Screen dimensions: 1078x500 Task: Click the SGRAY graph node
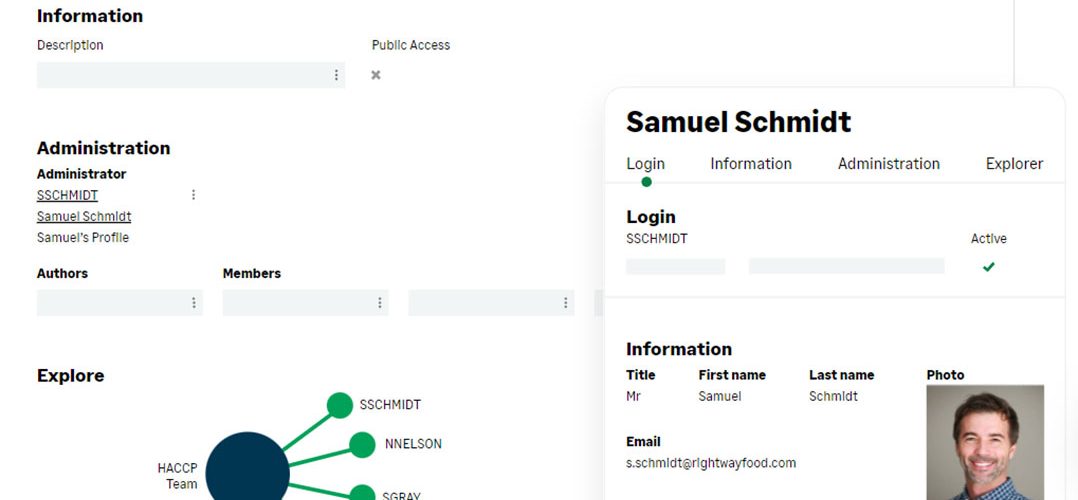coord(362,492)
